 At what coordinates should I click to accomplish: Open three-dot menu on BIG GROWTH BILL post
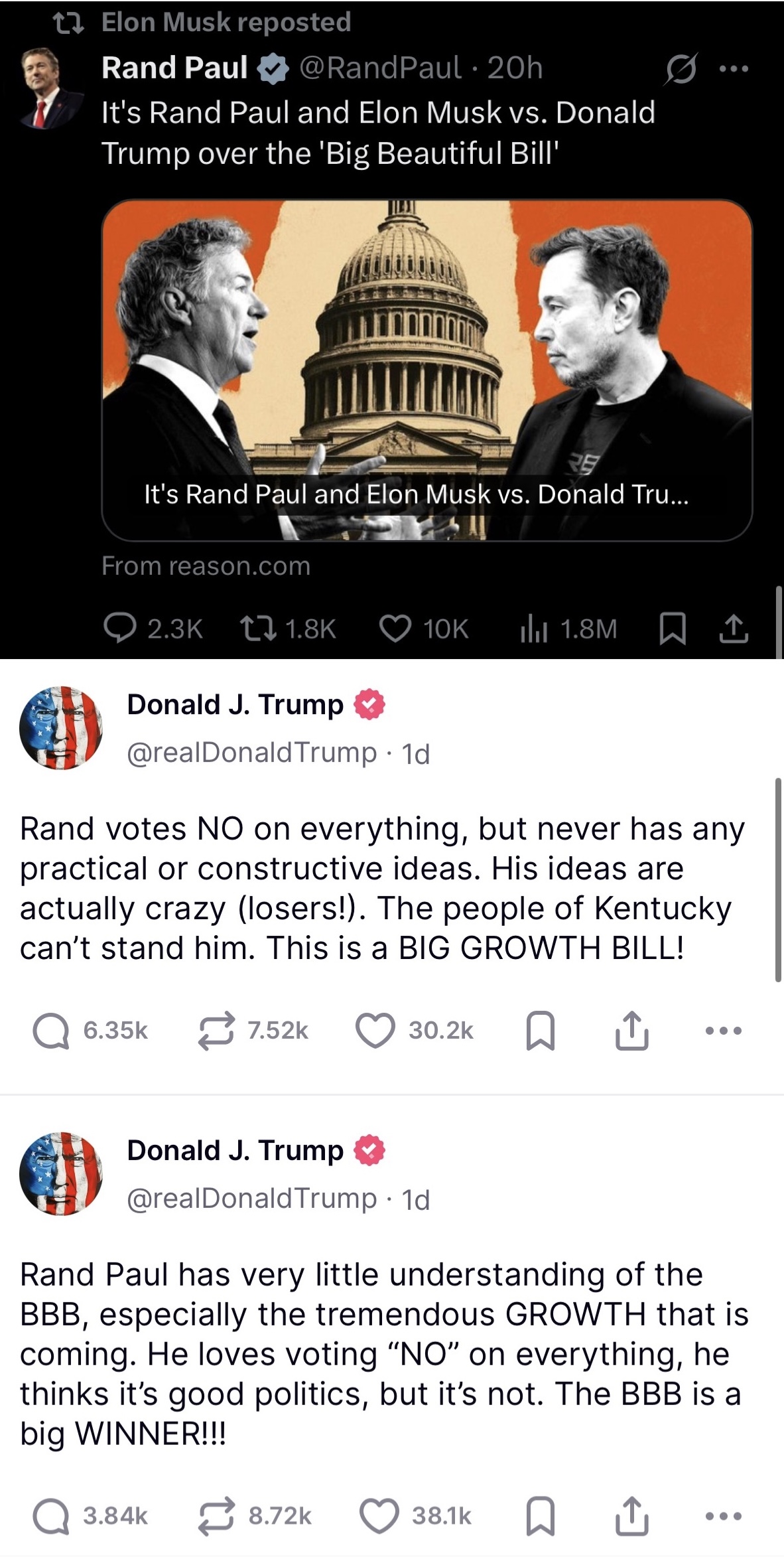tap(724, 1031)
